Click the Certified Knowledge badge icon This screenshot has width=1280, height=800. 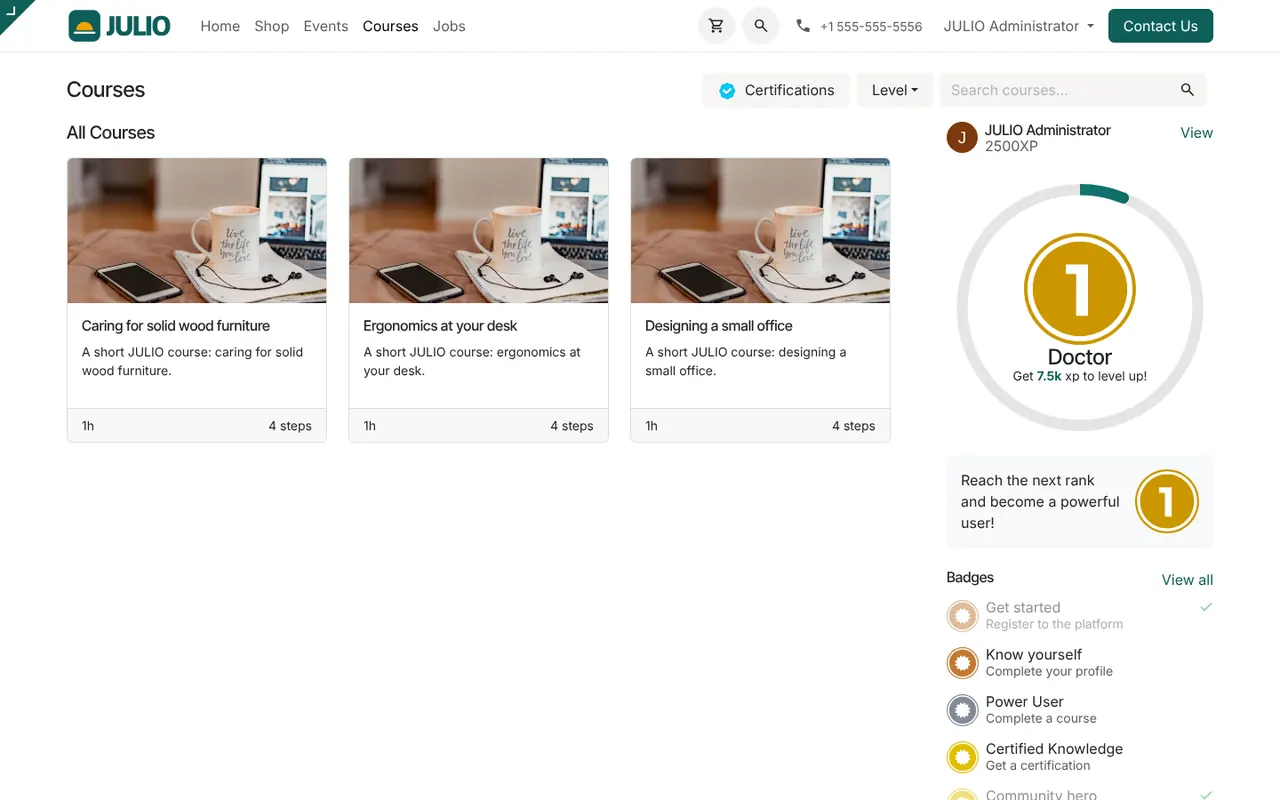(x=962, y=757)
